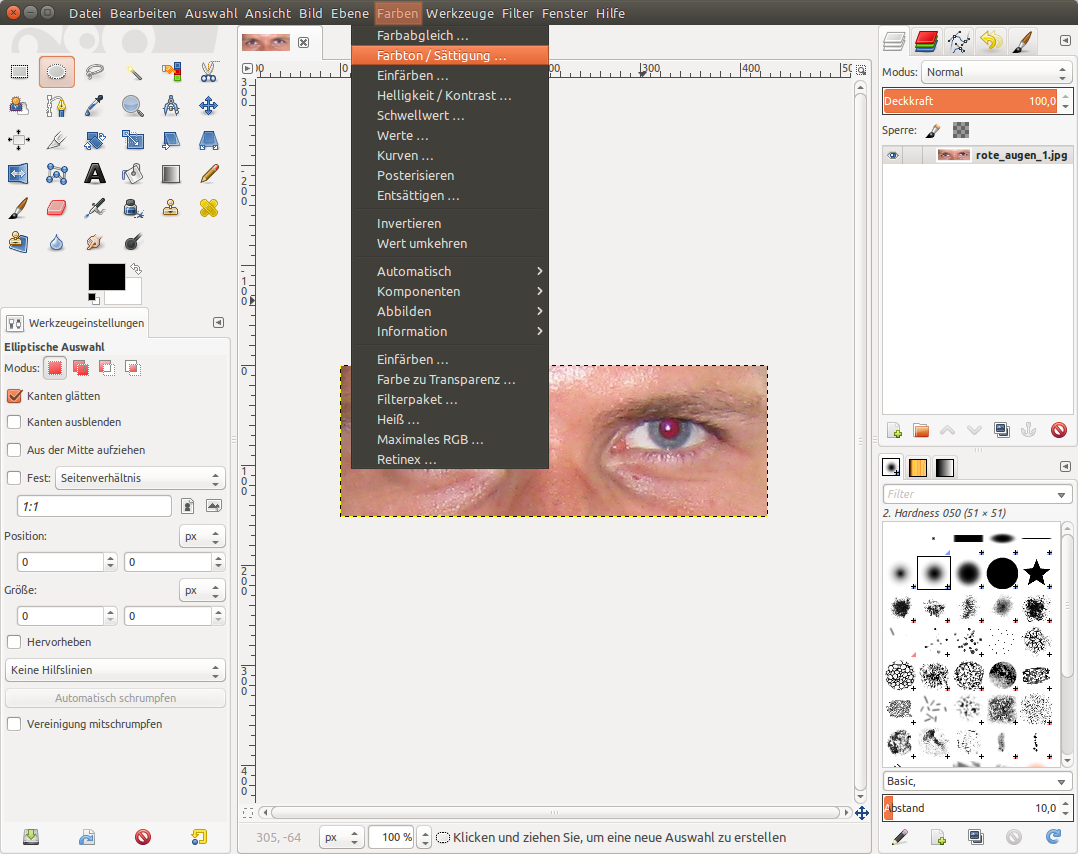Open the layer Modus dropdown
This screenshot has width=1078, height=854.
(x=996, y=72)
